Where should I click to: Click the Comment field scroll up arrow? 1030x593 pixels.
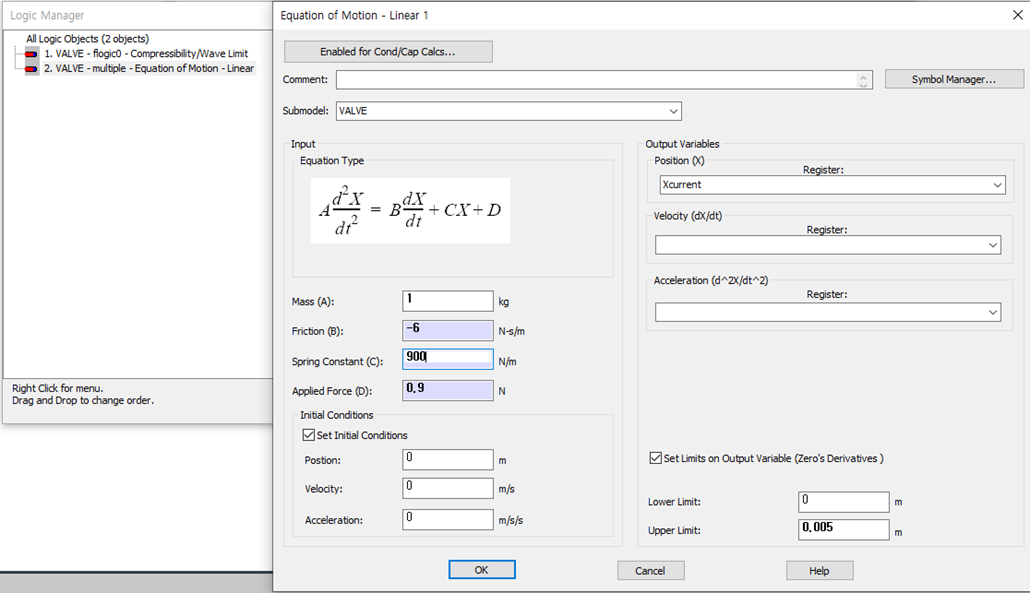pos(864,76)
